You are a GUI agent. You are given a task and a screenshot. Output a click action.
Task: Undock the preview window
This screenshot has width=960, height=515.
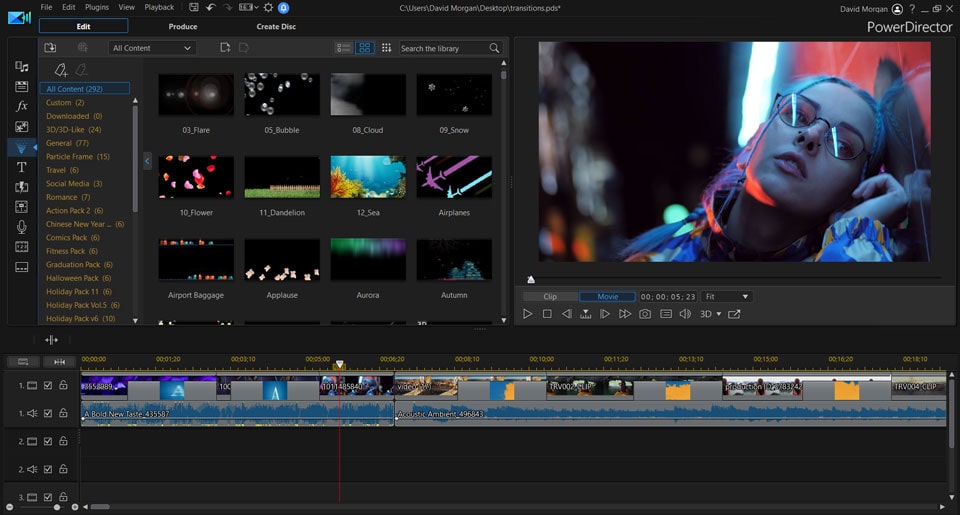tap(735, 314)
